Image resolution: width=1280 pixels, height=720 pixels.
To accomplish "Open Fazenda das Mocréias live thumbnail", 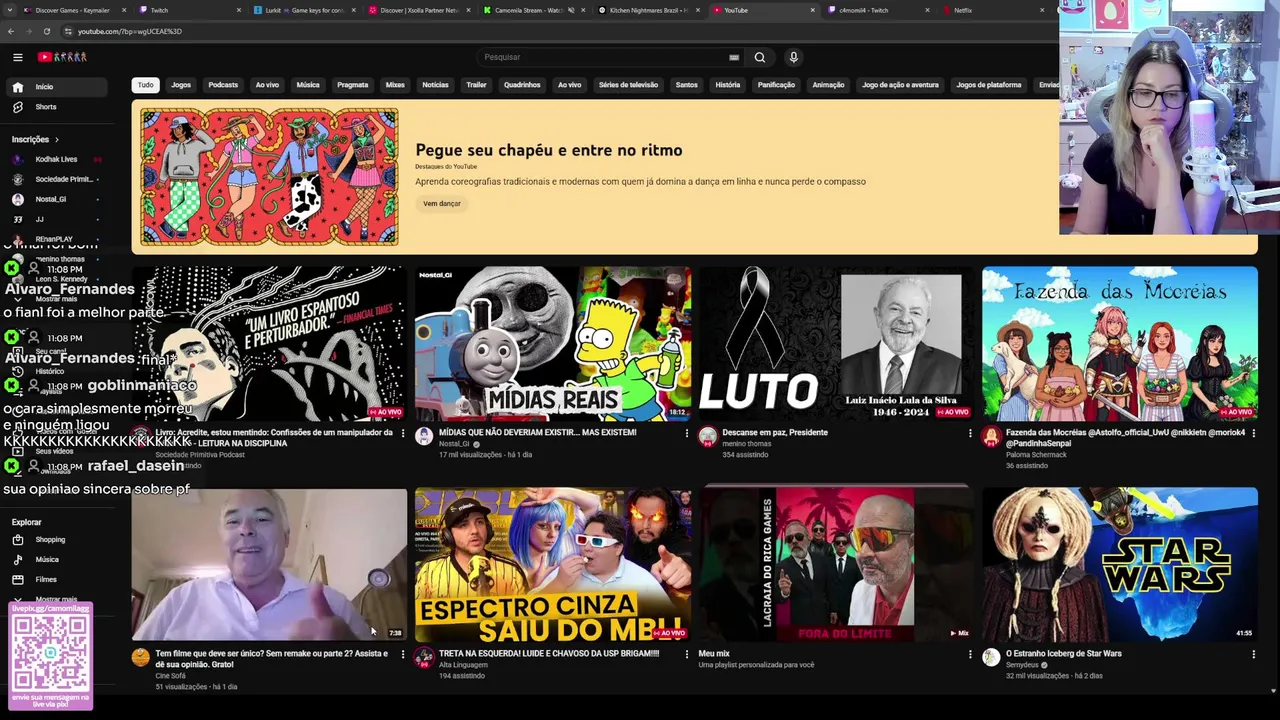I will [1120, 343].
